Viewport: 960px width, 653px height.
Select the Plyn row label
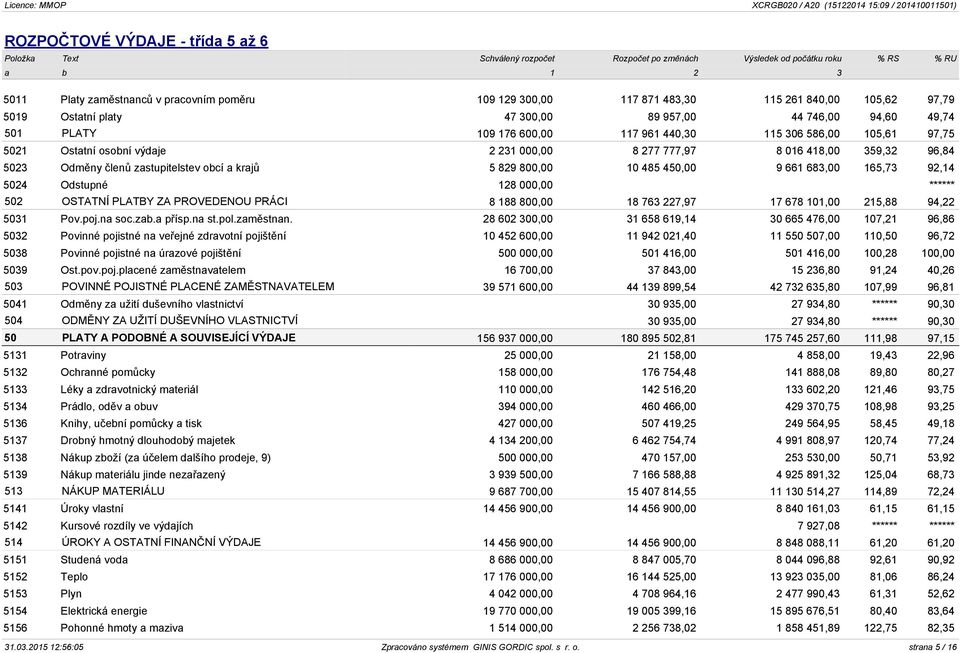(x=71, y=594)
